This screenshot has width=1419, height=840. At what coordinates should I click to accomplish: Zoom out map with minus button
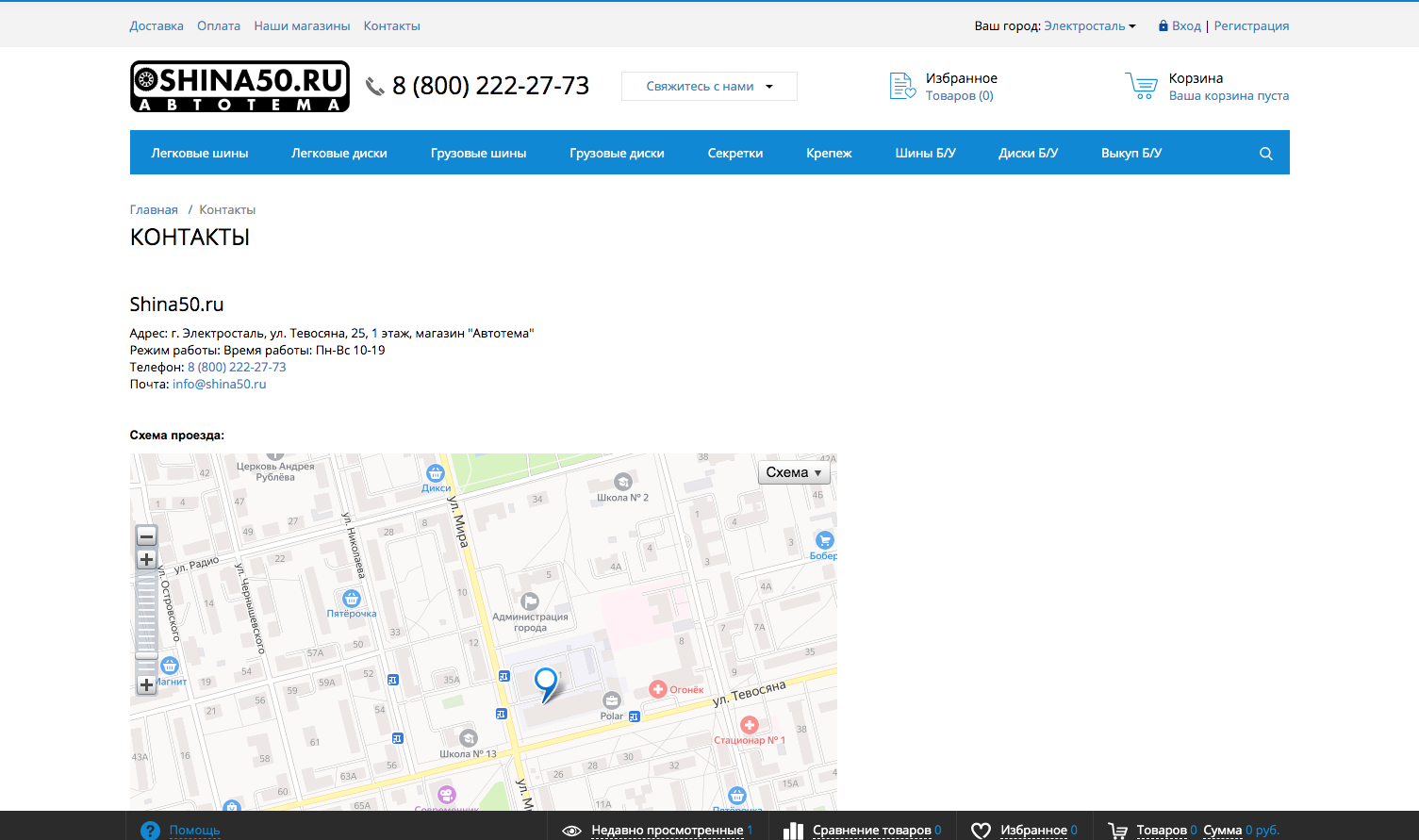(x=146, y=536)
